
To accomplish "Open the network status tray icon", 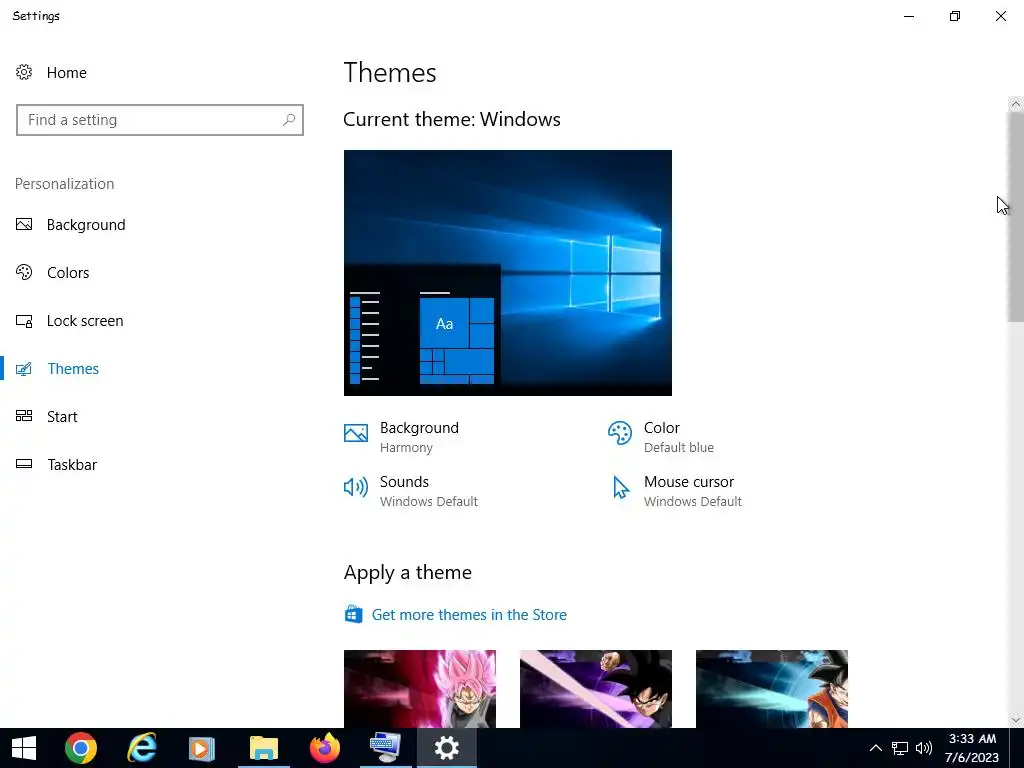I will (x=900, y=748).
